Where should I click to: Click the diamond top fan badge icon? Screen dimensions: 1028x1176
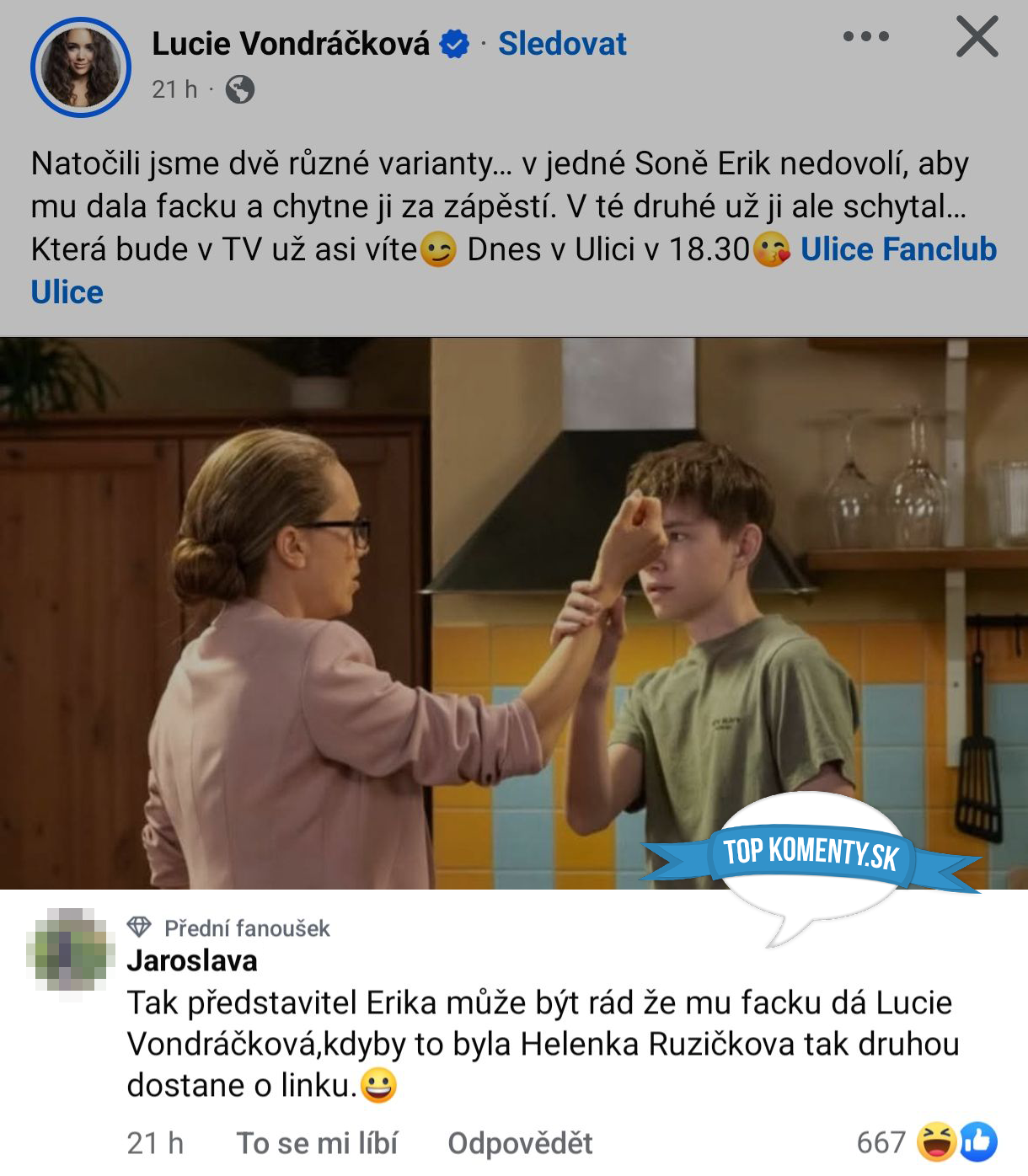coord(139,927)
